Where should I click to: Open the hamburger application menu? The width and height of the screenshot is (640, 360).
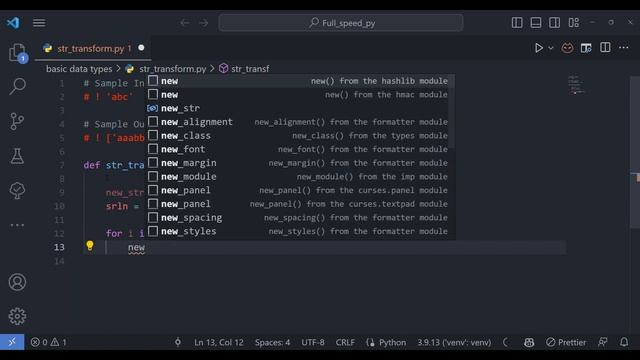pos(39,23)
